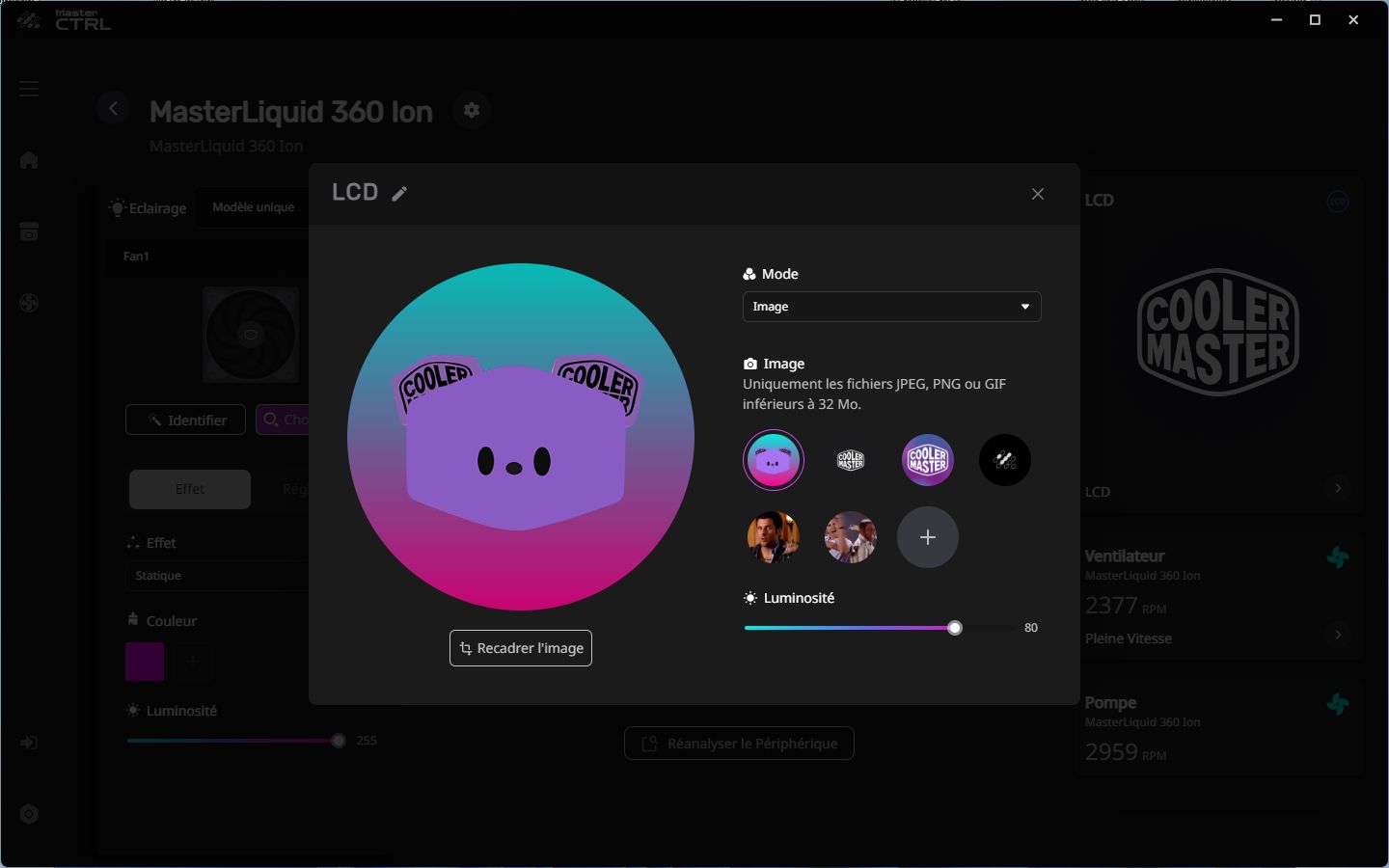Click the fan icon on Pompe card
The width and height of the screenshot is (1389, 868).
1338,704
